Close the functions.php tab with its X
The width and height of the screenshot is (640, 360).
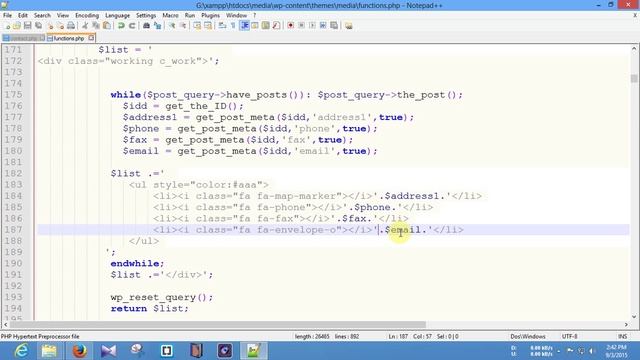pyautogui.click(x=91, y=38)
